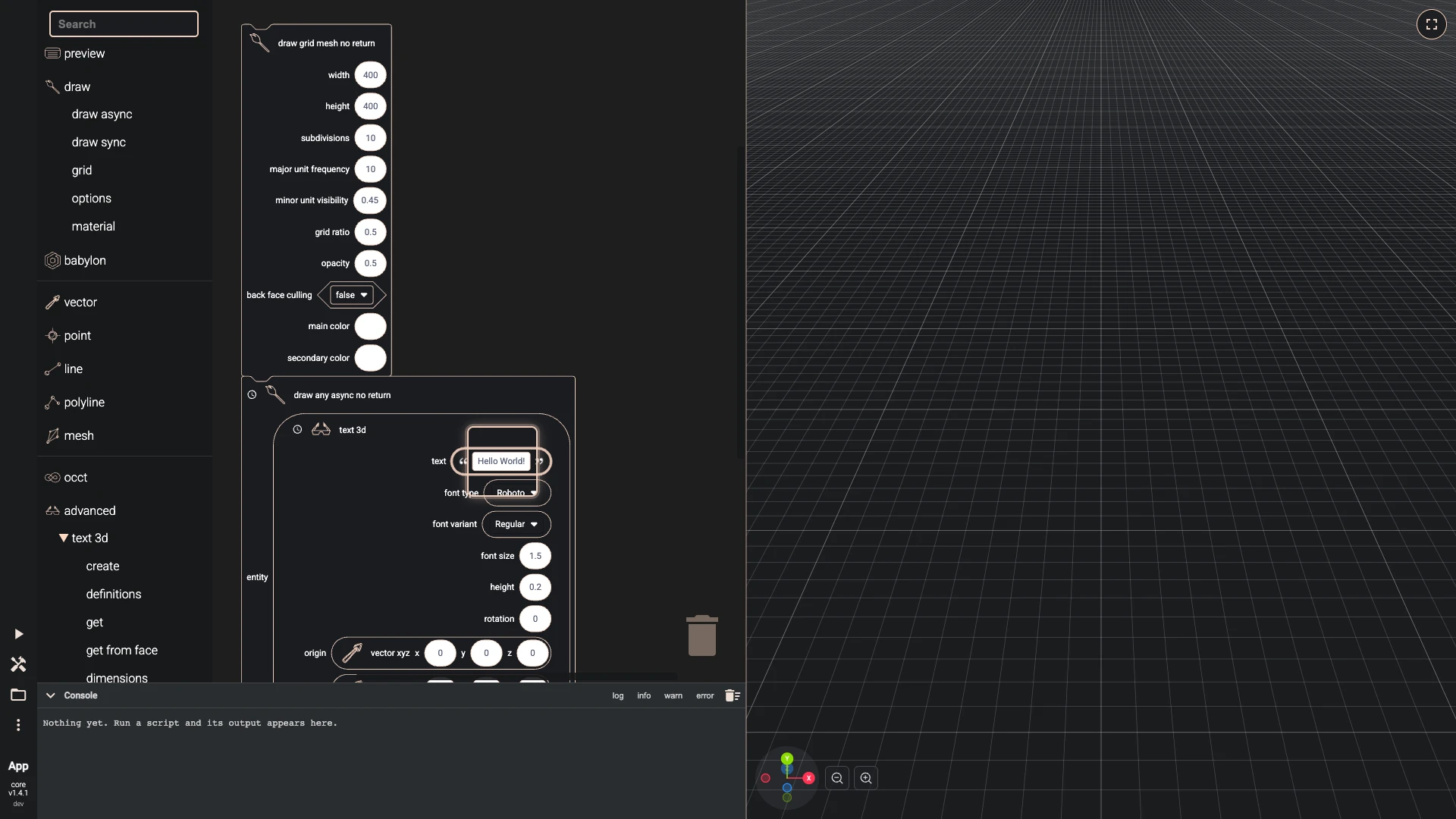Open the tools icon in the left rail
The height and width of the screenshot is (819, 1456).
point(18,664)
